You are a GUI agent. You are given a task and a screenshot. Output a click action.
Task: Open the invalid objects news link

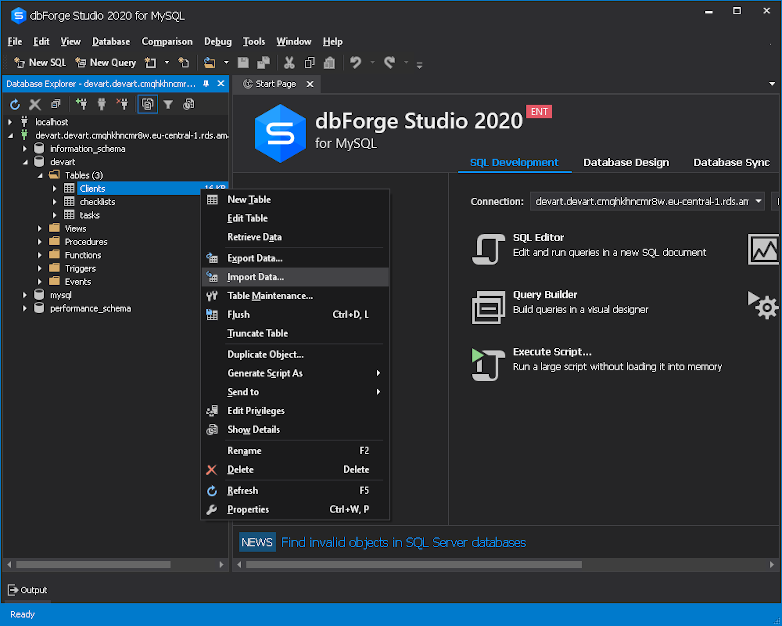click(x=403, y=542)
